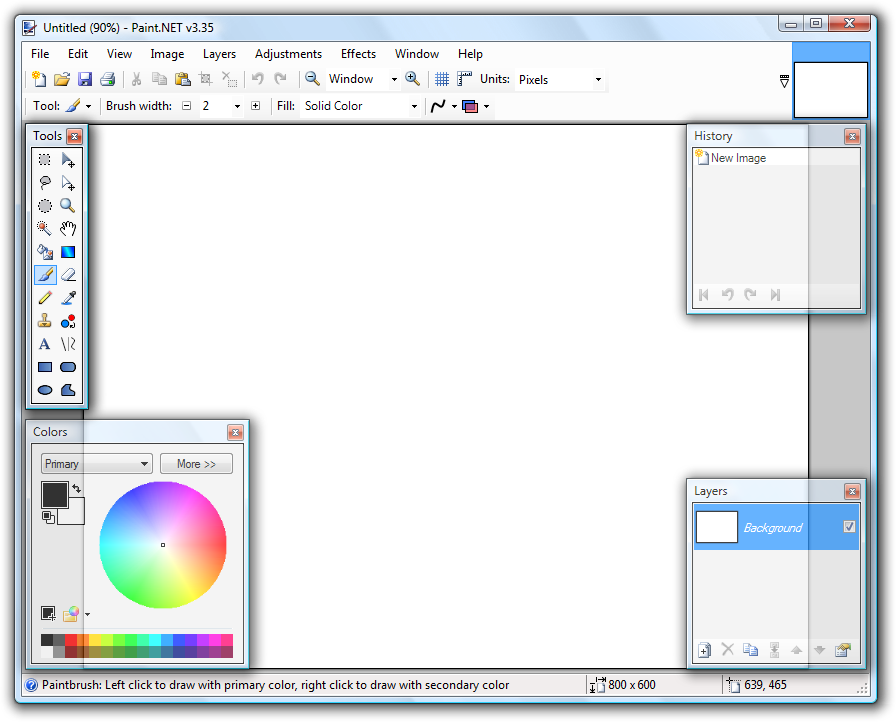Open the Fill style dropdown
This screenshot has width=896, height=722.
(414, 105)
